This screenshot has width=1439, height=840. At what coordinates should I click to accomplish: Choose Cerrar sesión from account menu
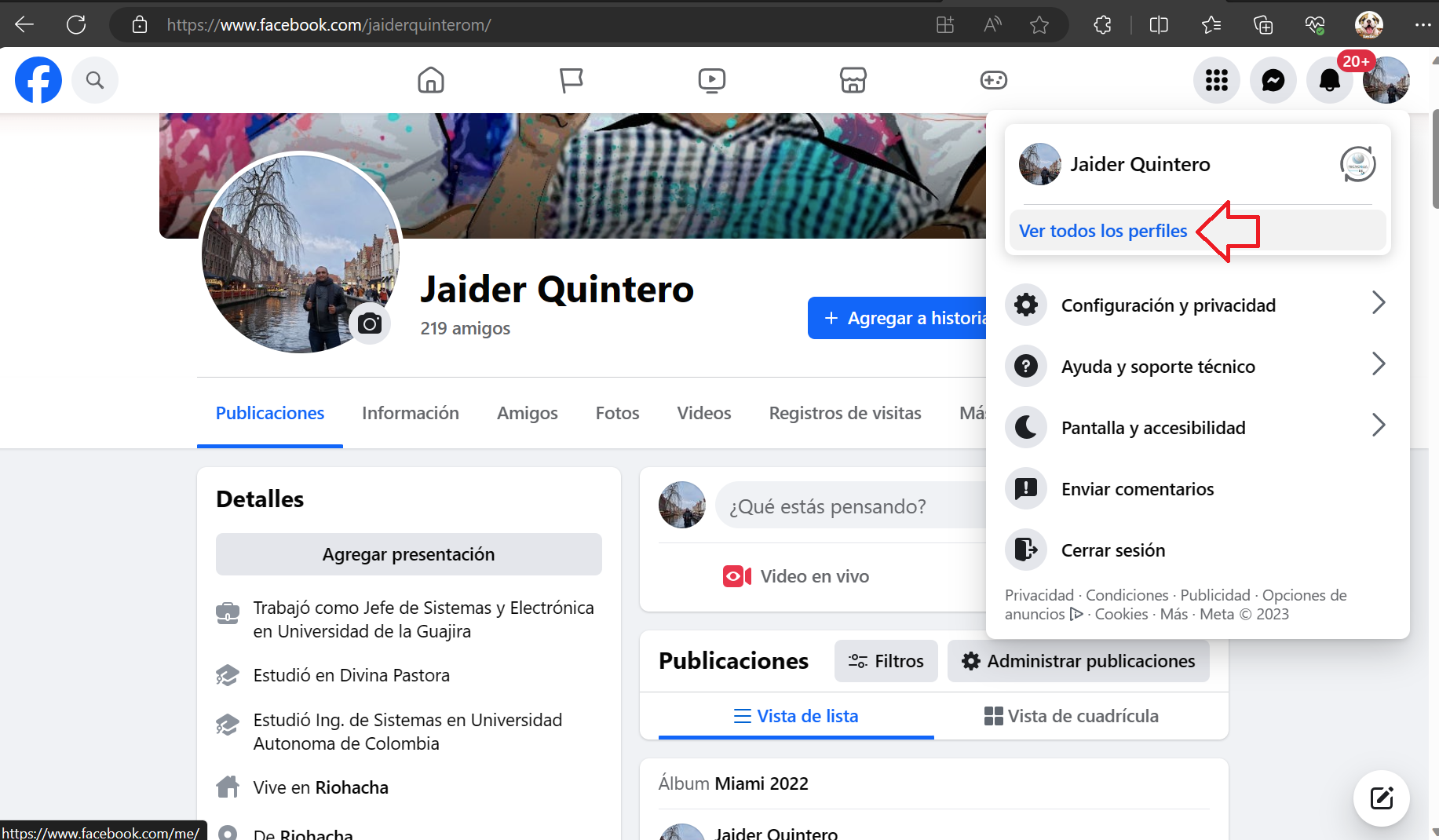click(x=1112, y=550)
